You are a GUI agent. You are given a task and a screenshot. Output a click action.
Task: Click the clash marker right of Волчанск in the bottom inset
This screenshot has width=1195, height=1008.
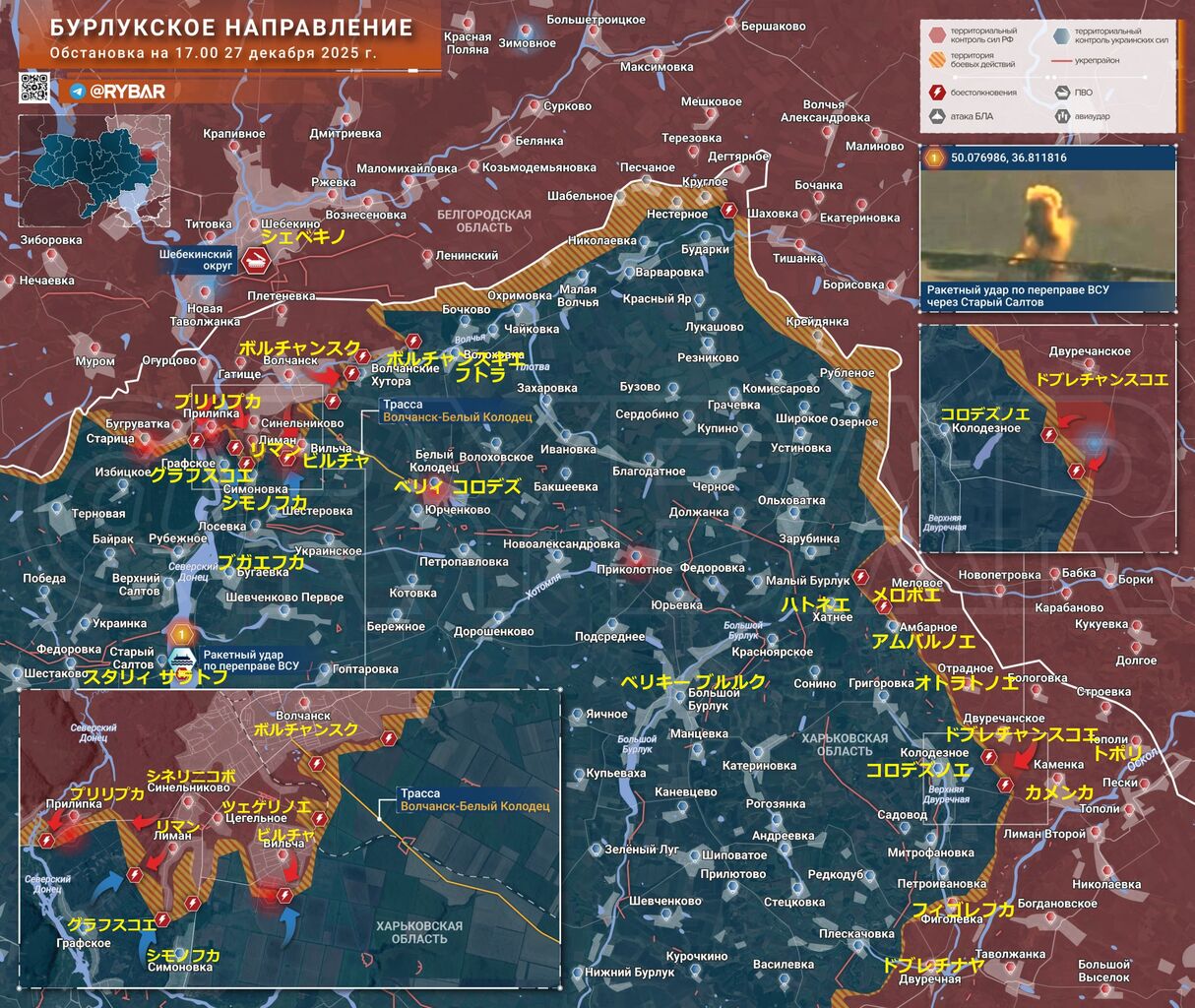click(x=387, y=737)
